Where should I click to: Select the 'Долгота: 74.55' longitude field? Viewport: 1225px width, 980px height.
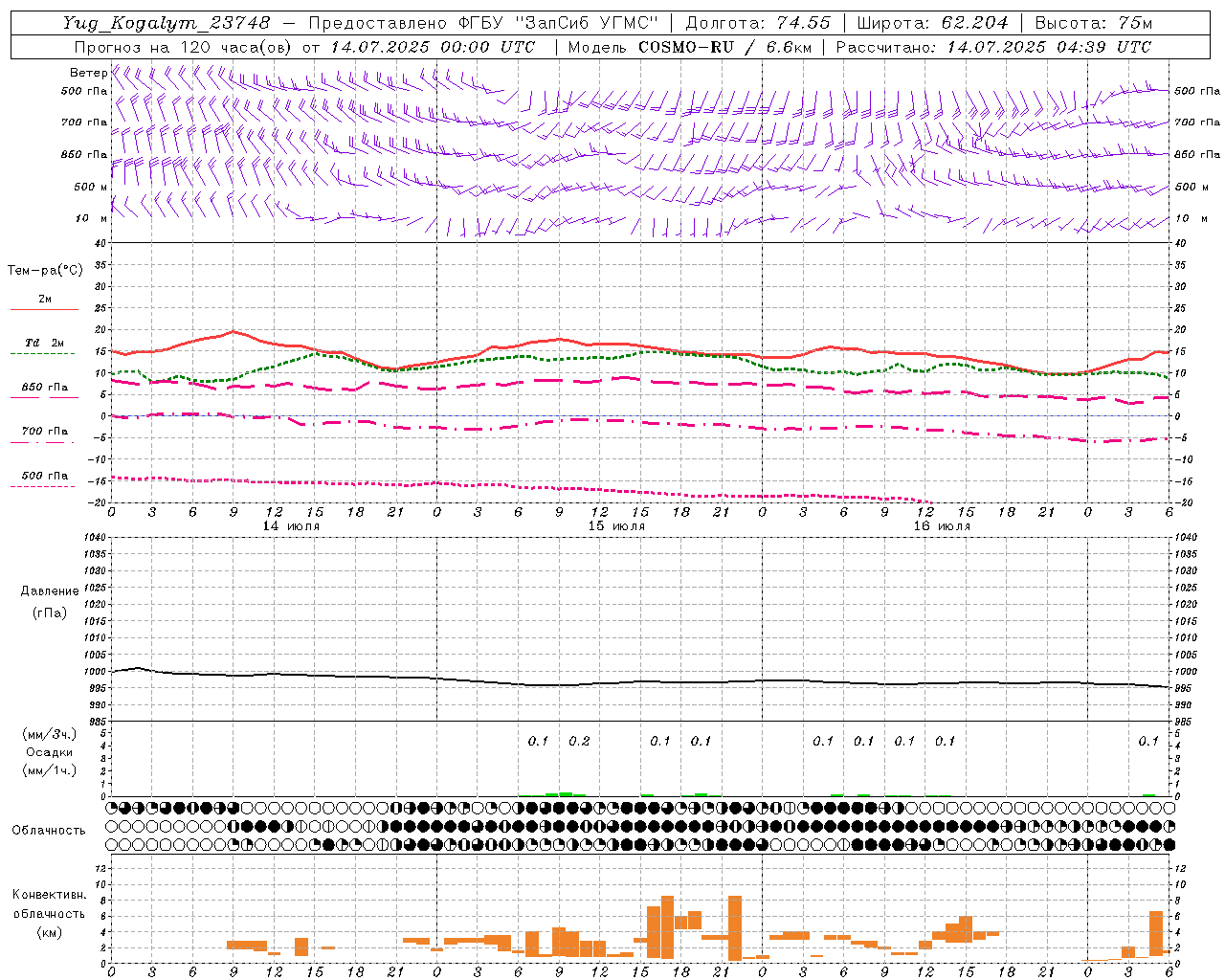[x=758, y=23]
